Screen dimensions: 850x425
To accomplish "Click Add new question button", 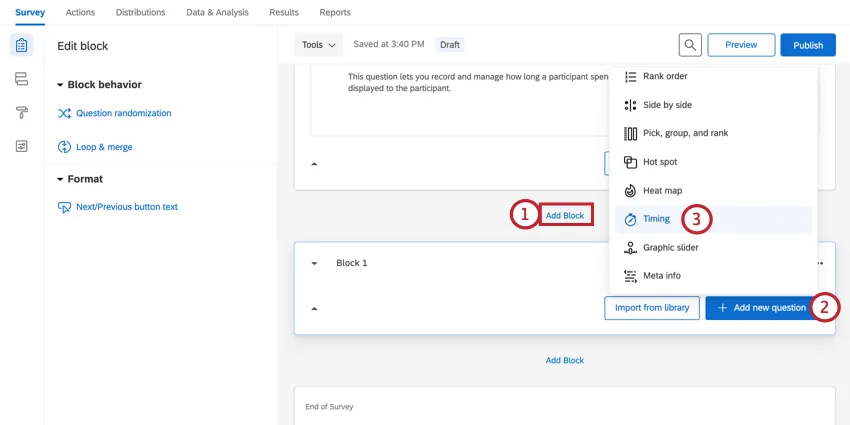I will 760,308.
